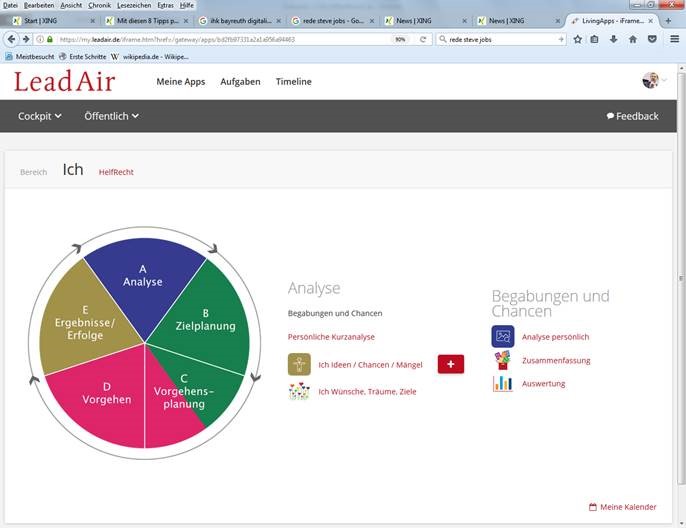Click the Zusammenfassung puzzle icon
Screen dimensions: 686x528
(502, 361)
